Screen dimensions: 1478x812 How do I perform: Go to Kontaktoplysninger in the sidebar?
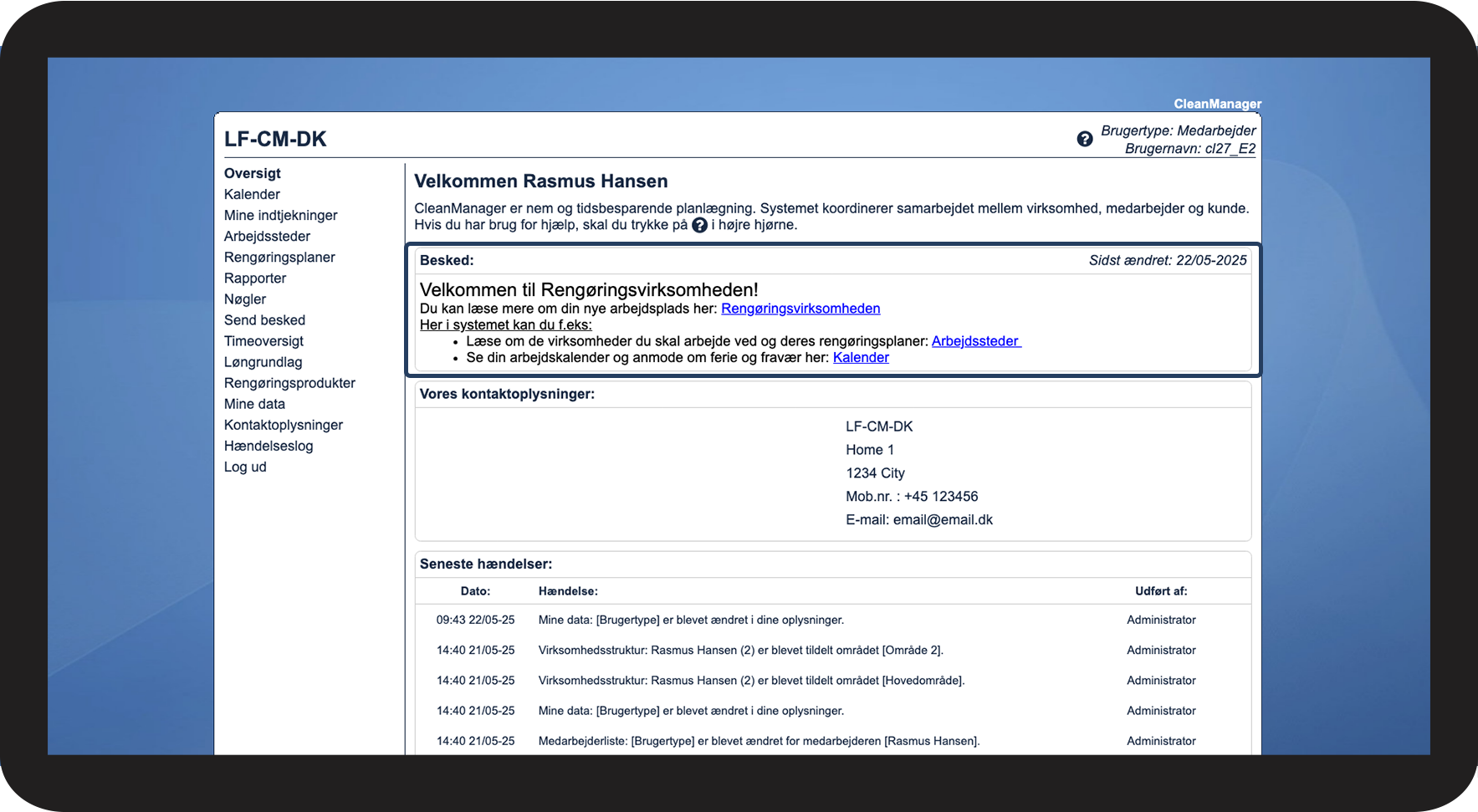tap(284, 424)
